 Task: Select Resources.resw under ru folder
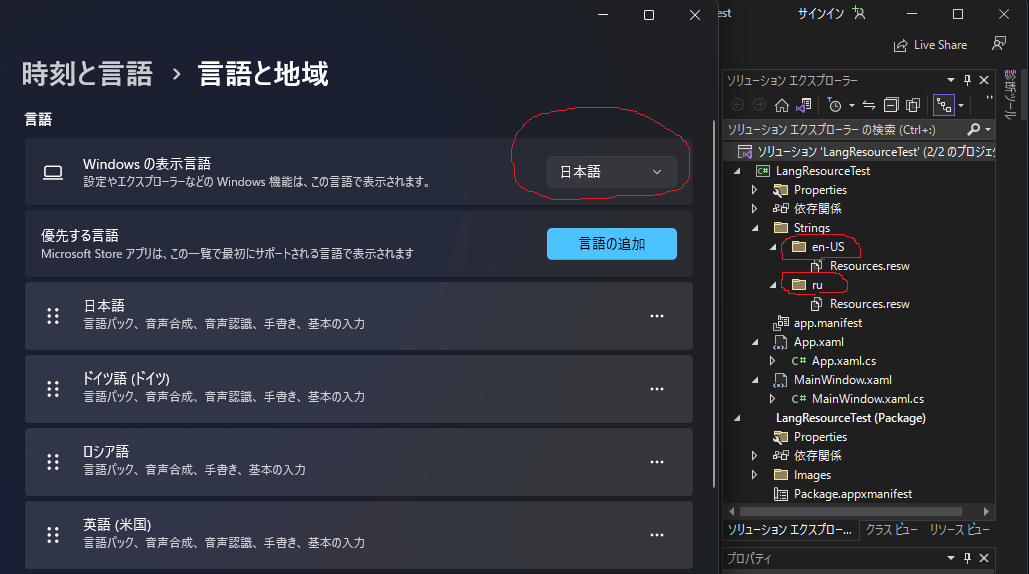tap(869, 304)
